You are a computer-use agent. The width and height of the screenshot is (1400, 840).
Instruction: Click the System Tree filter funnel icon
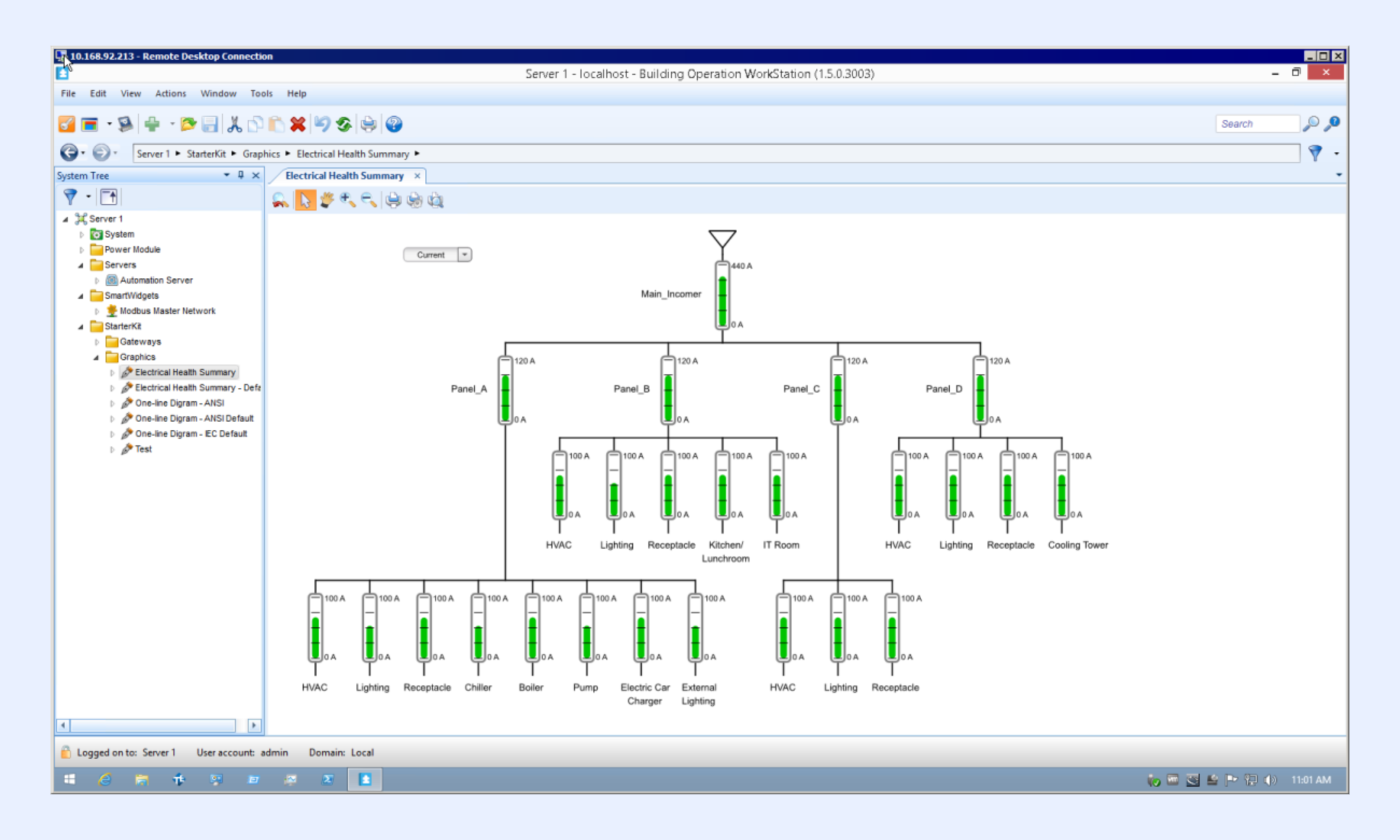[70, 197]
